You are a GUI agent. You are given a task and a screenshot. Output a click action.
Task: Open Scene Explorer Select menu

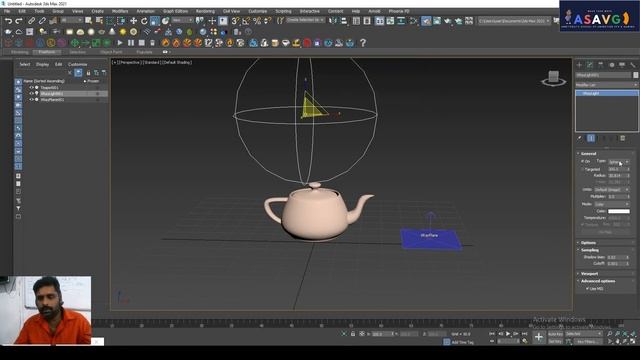25,64
